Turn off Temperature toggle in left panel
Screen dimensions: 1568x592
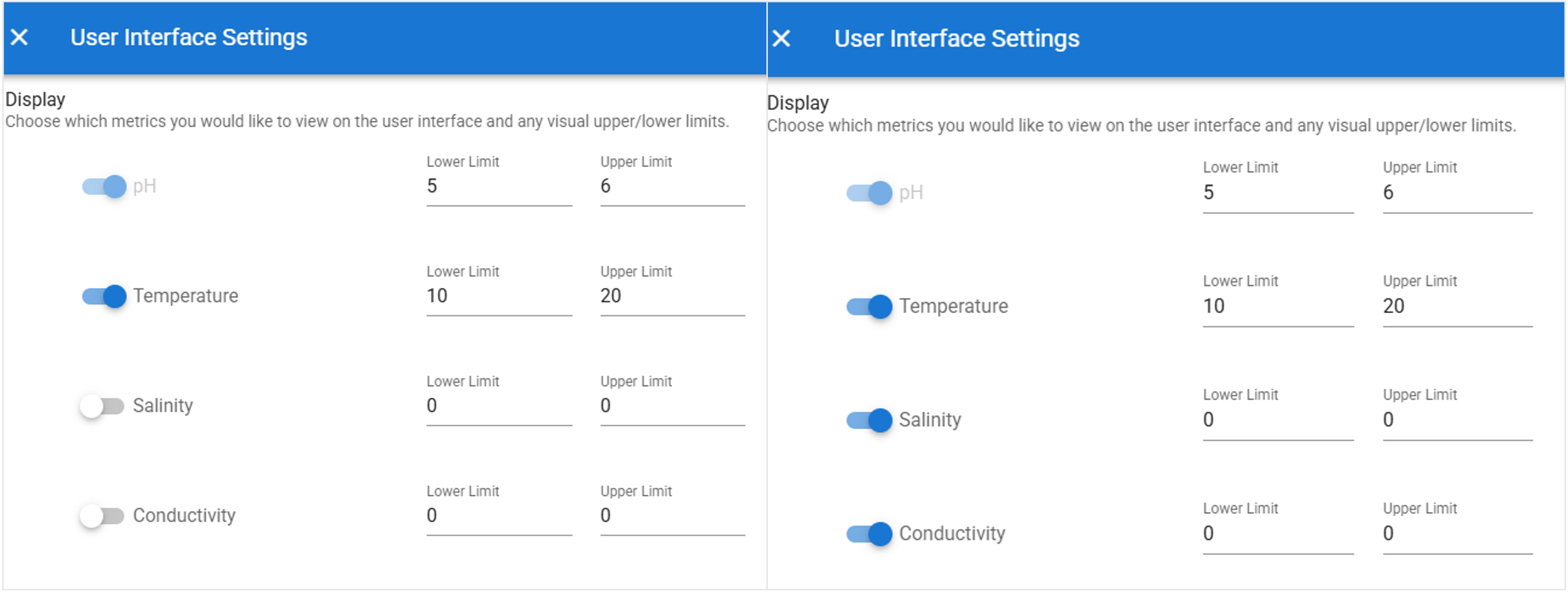(105, 296)
